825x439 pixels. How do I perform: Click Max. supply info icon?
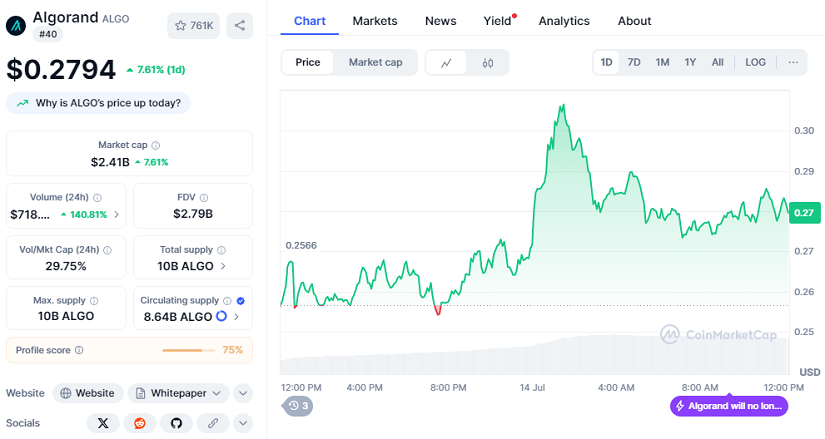[94, 301]
